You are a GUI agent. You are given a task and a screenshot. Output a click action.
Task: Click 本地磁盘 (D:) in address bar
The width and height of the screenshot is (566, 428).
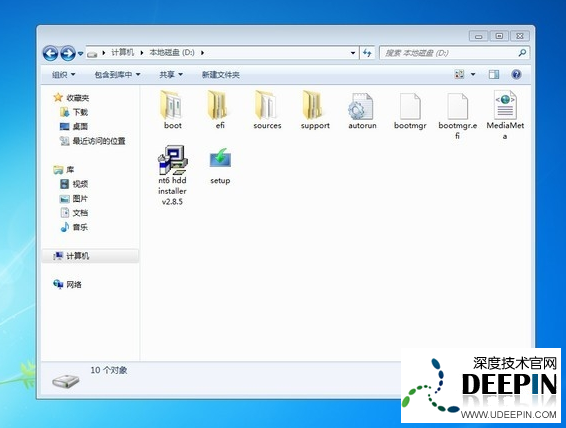[172, 53]
